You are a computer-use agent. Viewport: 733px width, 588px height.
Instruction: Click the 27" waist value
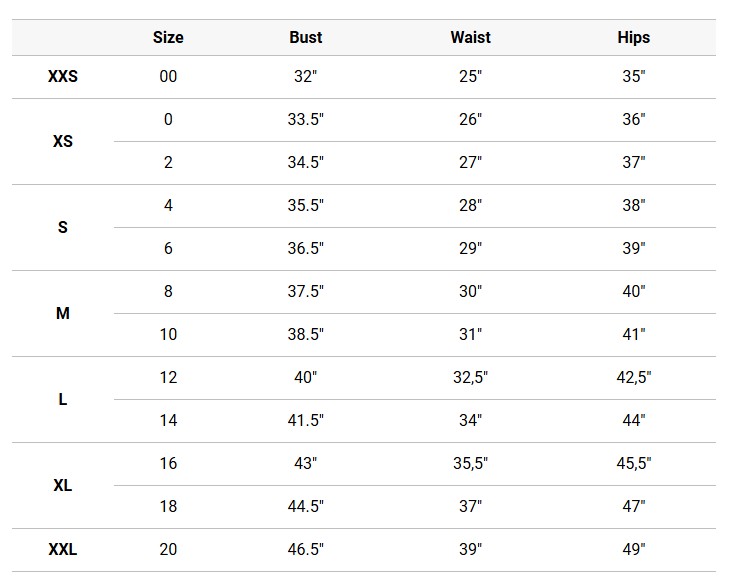[x=470, y=162]
